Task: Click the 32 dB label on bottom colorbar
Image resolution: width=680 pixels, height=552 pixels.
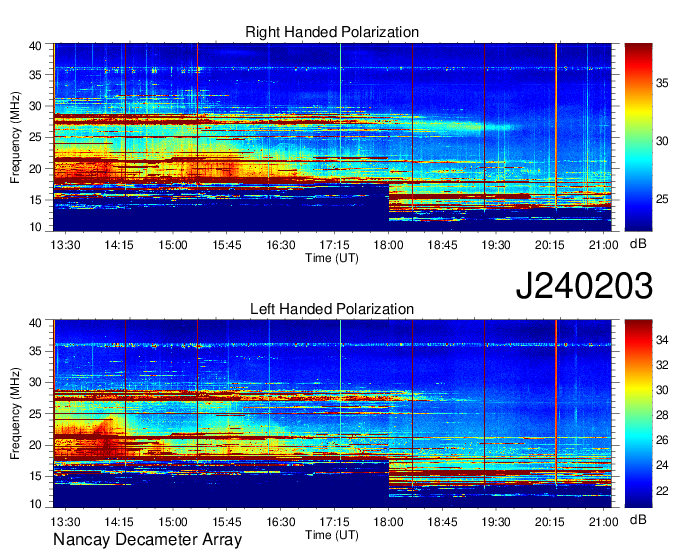Action: tap(662, 365)
